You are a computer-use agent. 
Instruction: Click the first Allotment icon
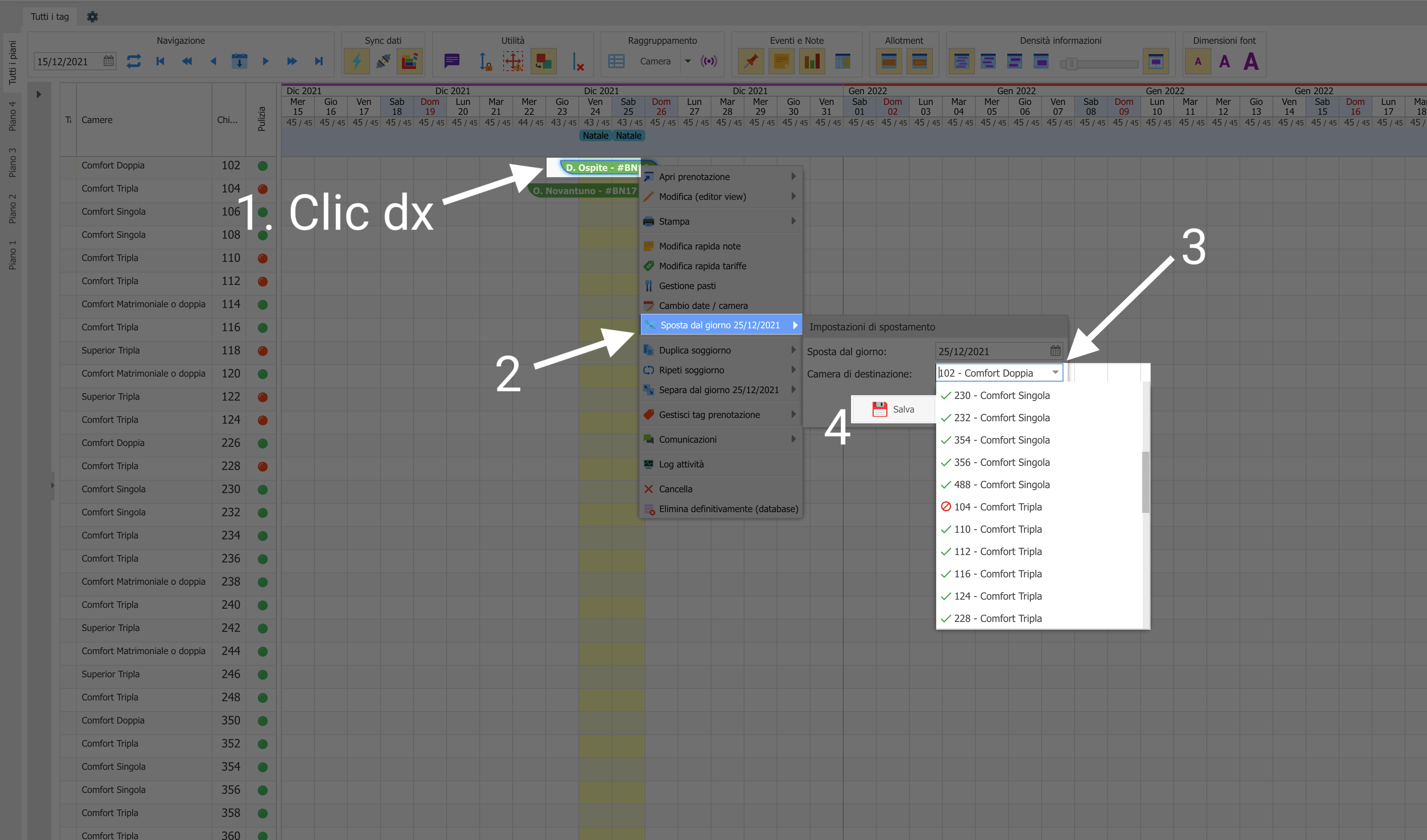click(889, 61)
